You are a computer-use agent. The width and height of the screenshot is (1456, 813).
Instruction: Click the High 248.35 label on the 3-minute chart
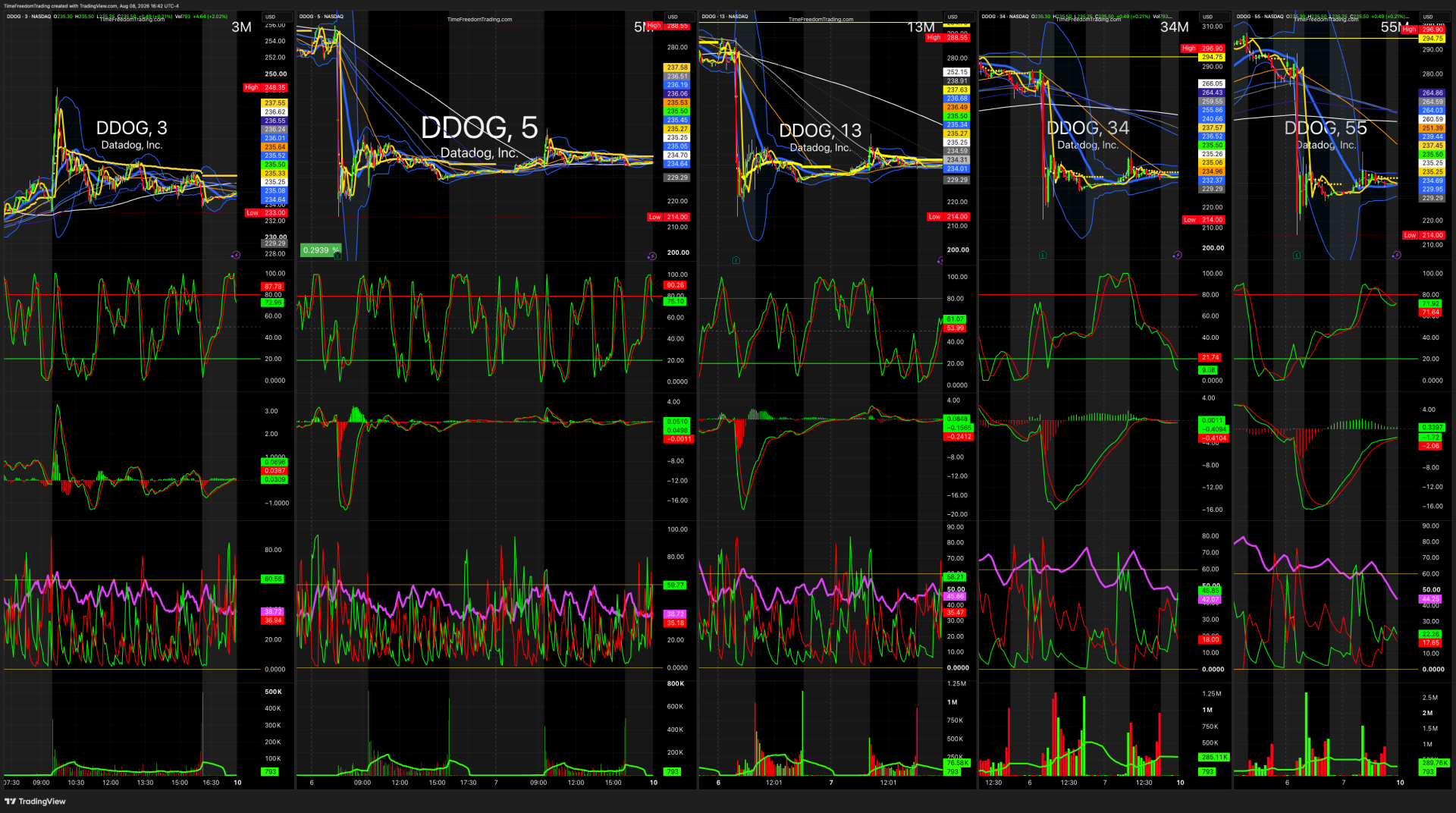point(265,87)
